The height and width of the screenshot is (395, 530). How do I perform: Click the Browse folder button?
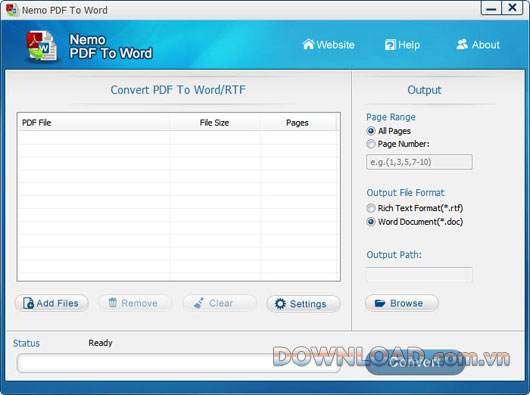402,303
